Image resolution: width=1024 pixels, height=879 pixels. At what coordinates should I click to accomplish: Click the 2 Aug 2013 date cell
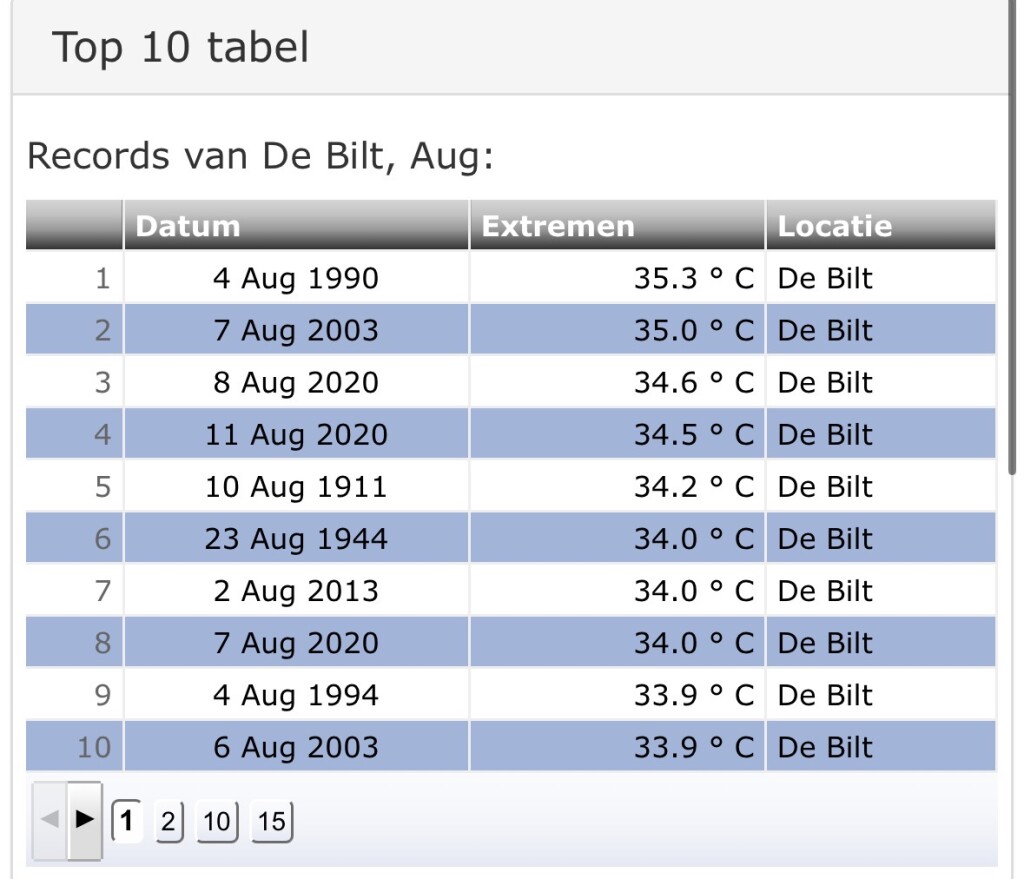tap(296, 591)
